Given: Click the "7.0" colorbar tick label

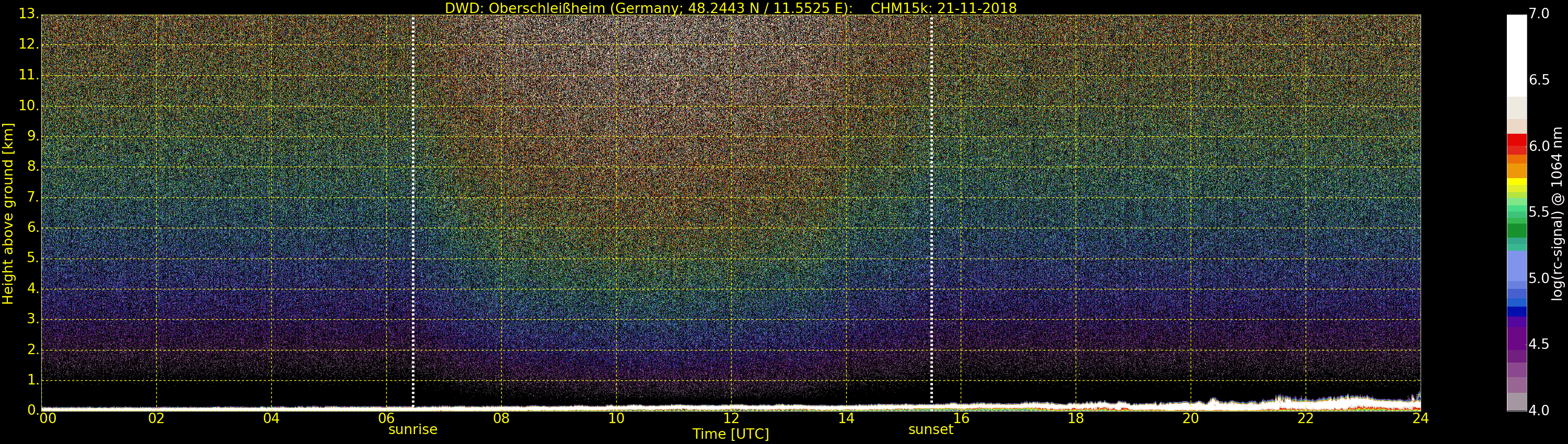Looking at the screenshot, I should coord(1539,14).
